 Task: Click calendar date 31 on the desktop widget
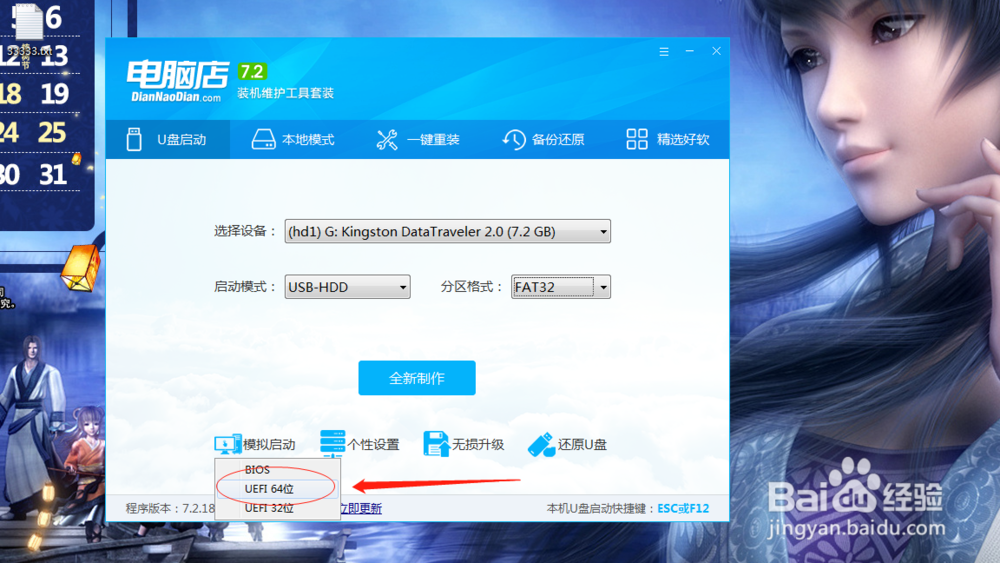tap(53, 174)
